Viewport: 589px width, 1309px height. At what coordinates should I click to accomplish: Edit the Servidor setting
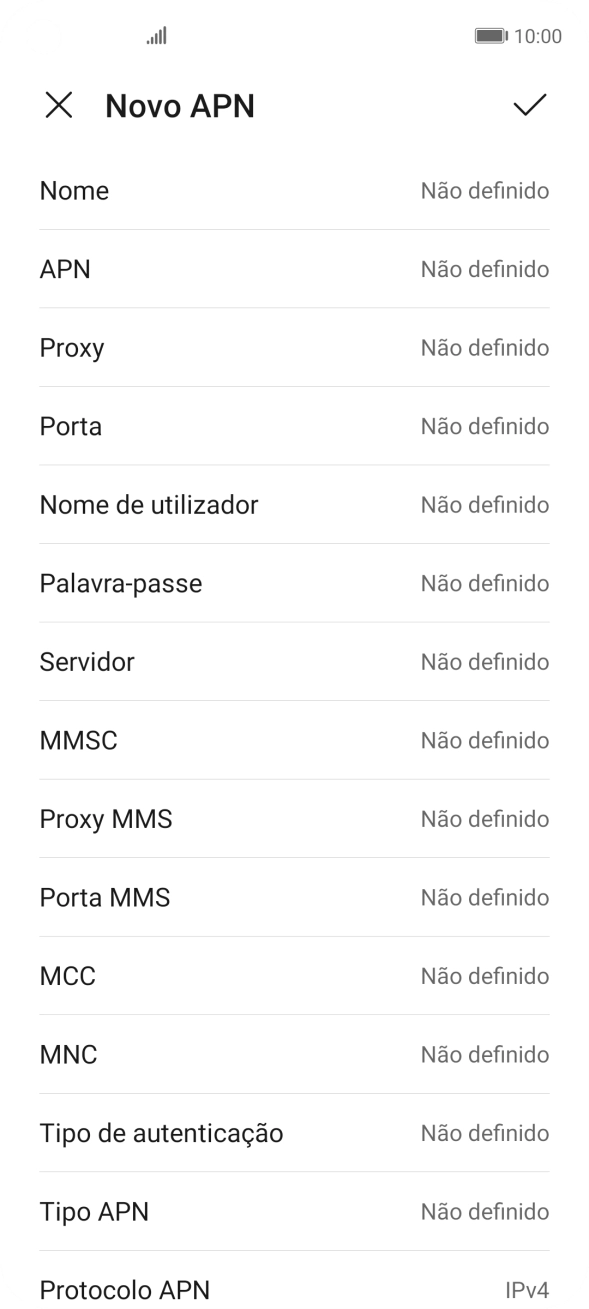point(294,661)
